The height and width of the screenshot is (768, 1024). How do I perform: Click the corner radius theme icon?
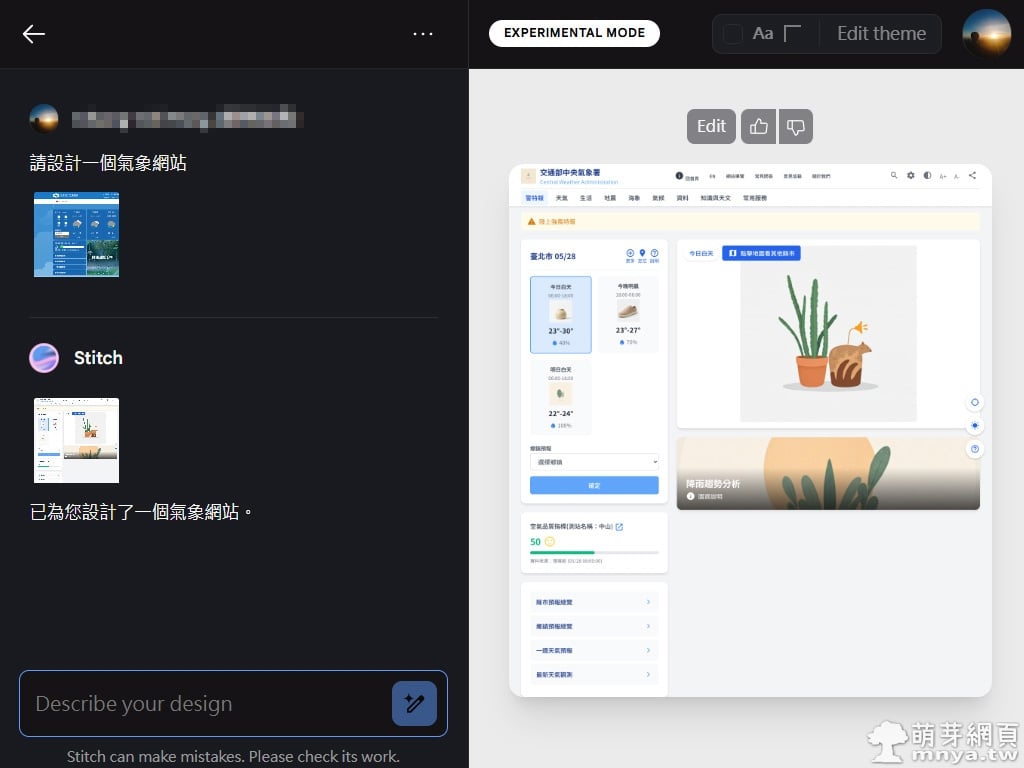click(793, 34)
